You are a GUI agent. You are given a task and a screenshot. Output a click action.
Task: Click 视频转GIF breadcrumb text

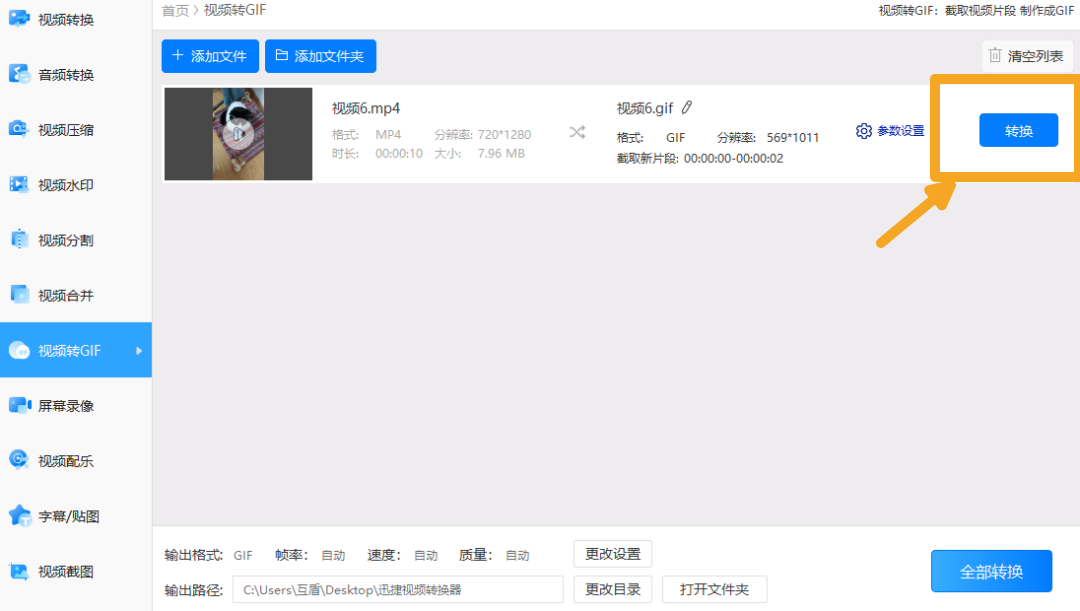click(x=235, y=10)
